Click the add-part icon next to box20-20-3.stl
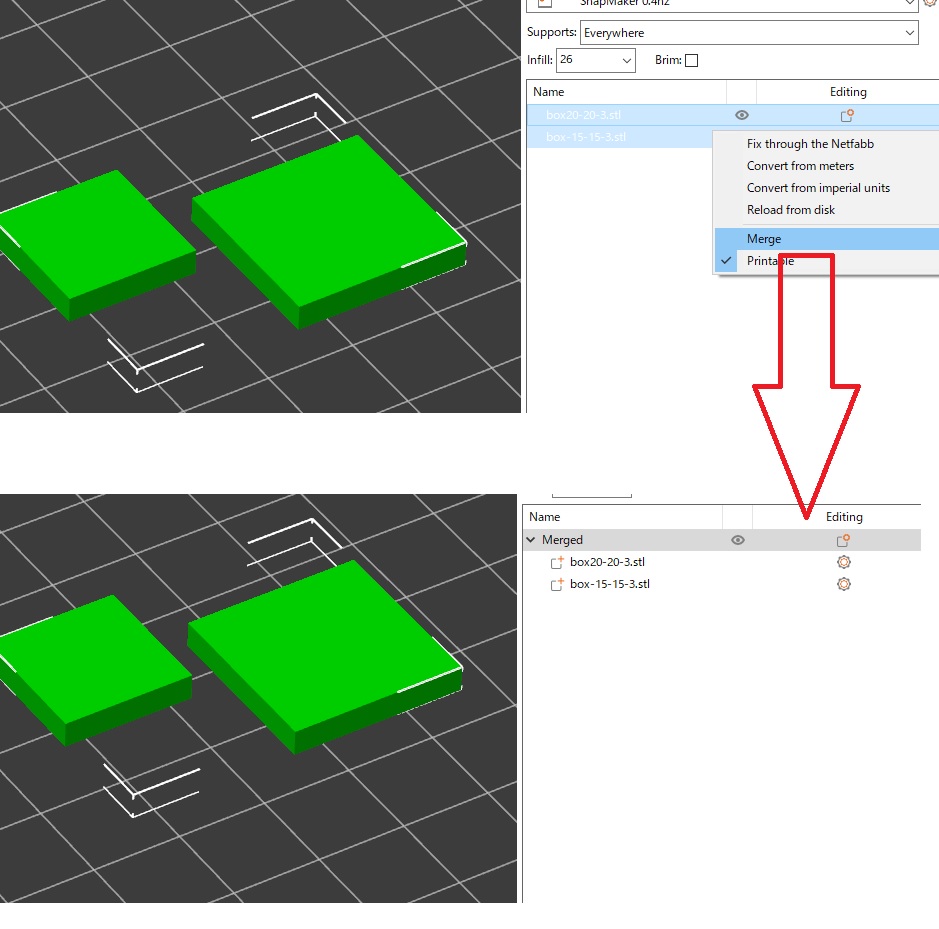The image size is (939, 929). coord(555,562)
